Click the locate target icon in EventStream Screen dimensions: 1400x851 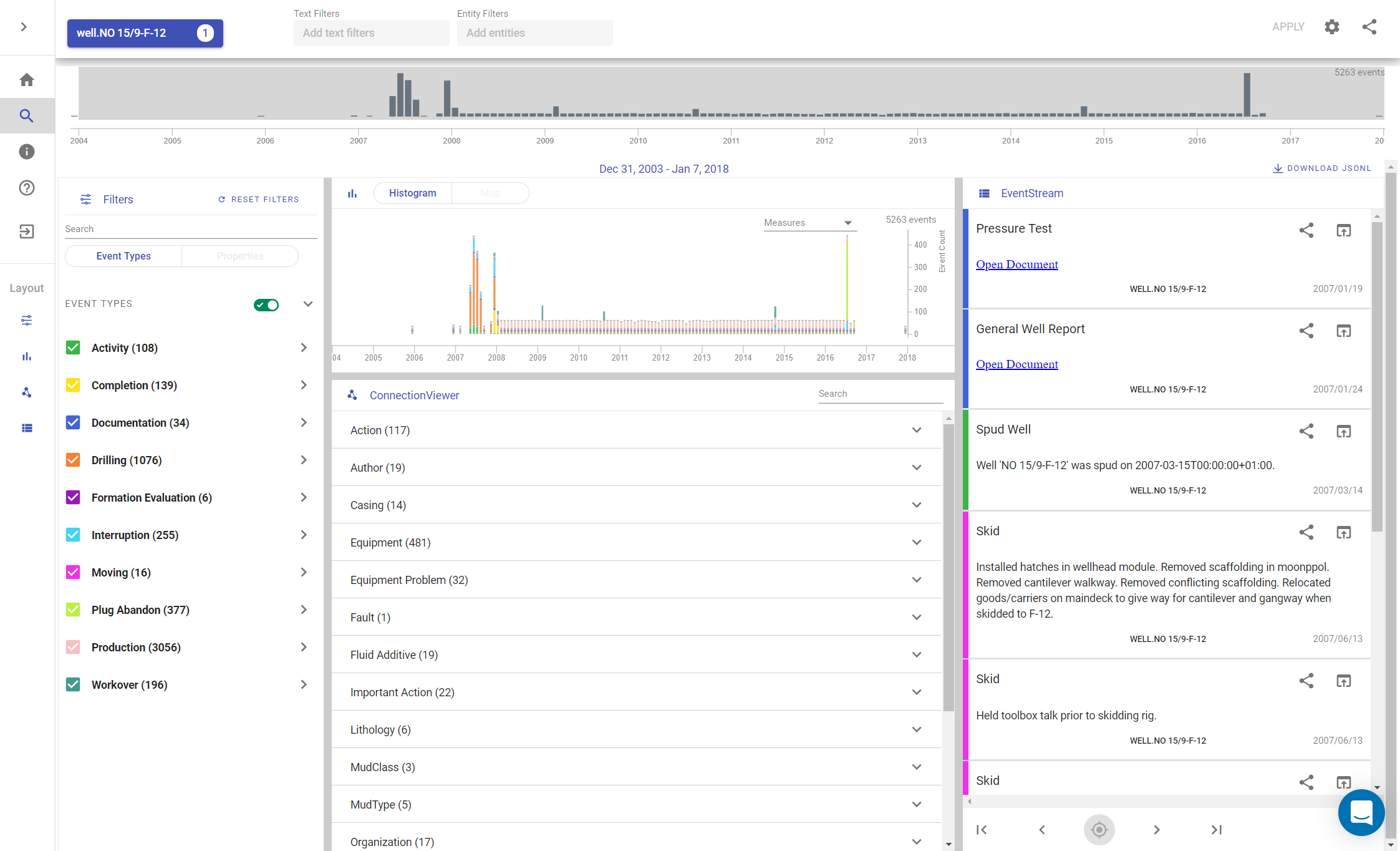1099,830
